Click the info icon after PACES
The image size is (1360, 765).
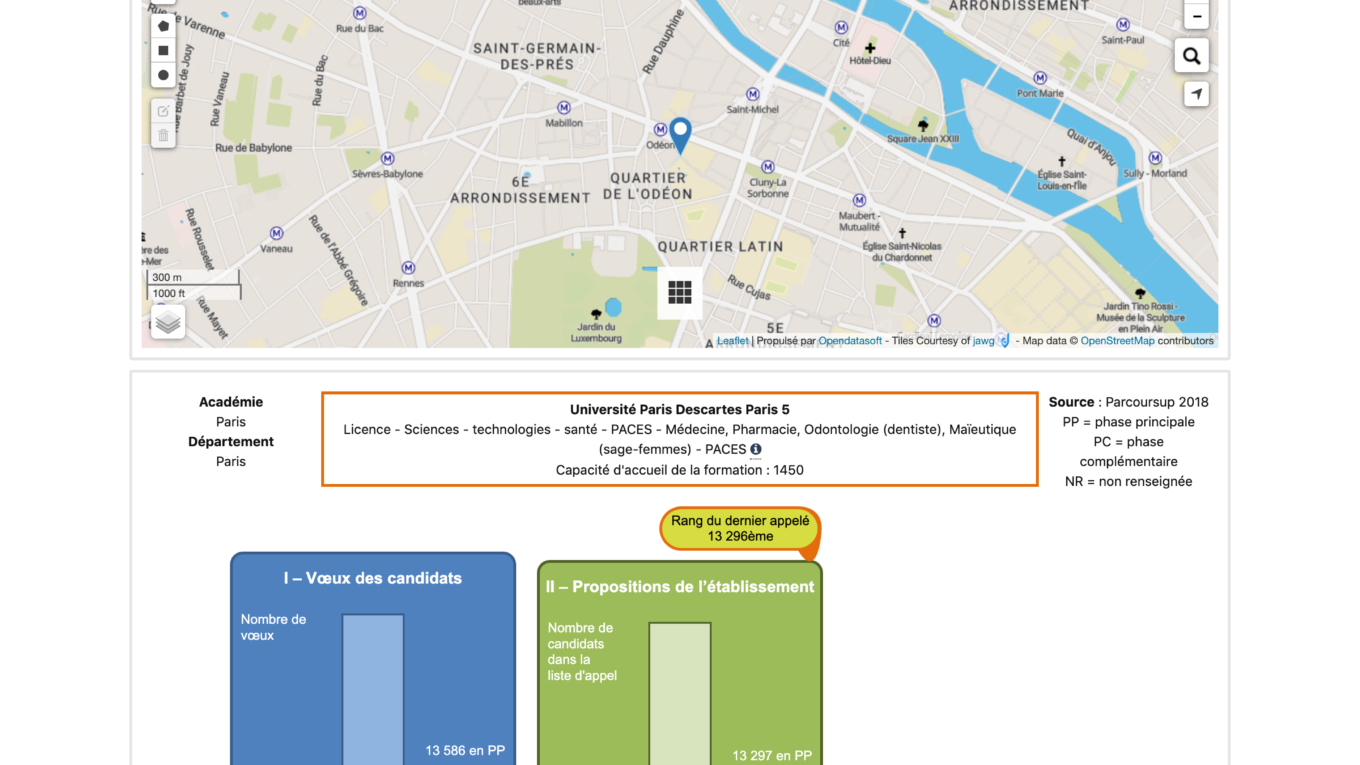click(x=755, y=449)
